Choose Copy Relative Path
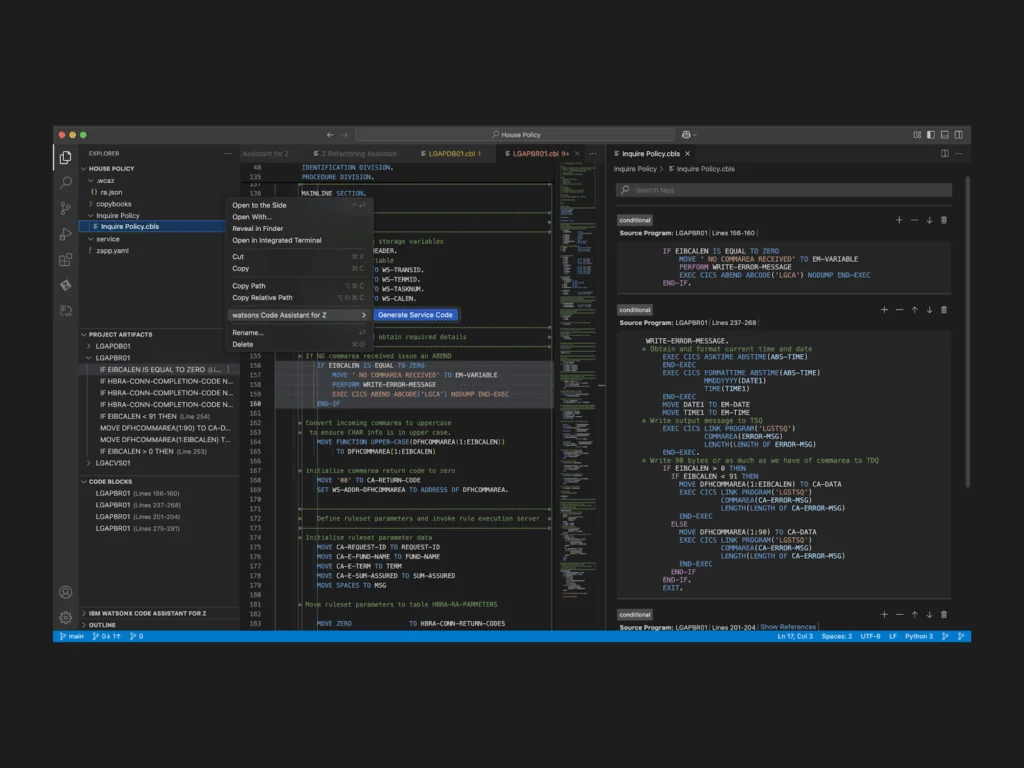The image size is (1024, 768). point(298,297)
